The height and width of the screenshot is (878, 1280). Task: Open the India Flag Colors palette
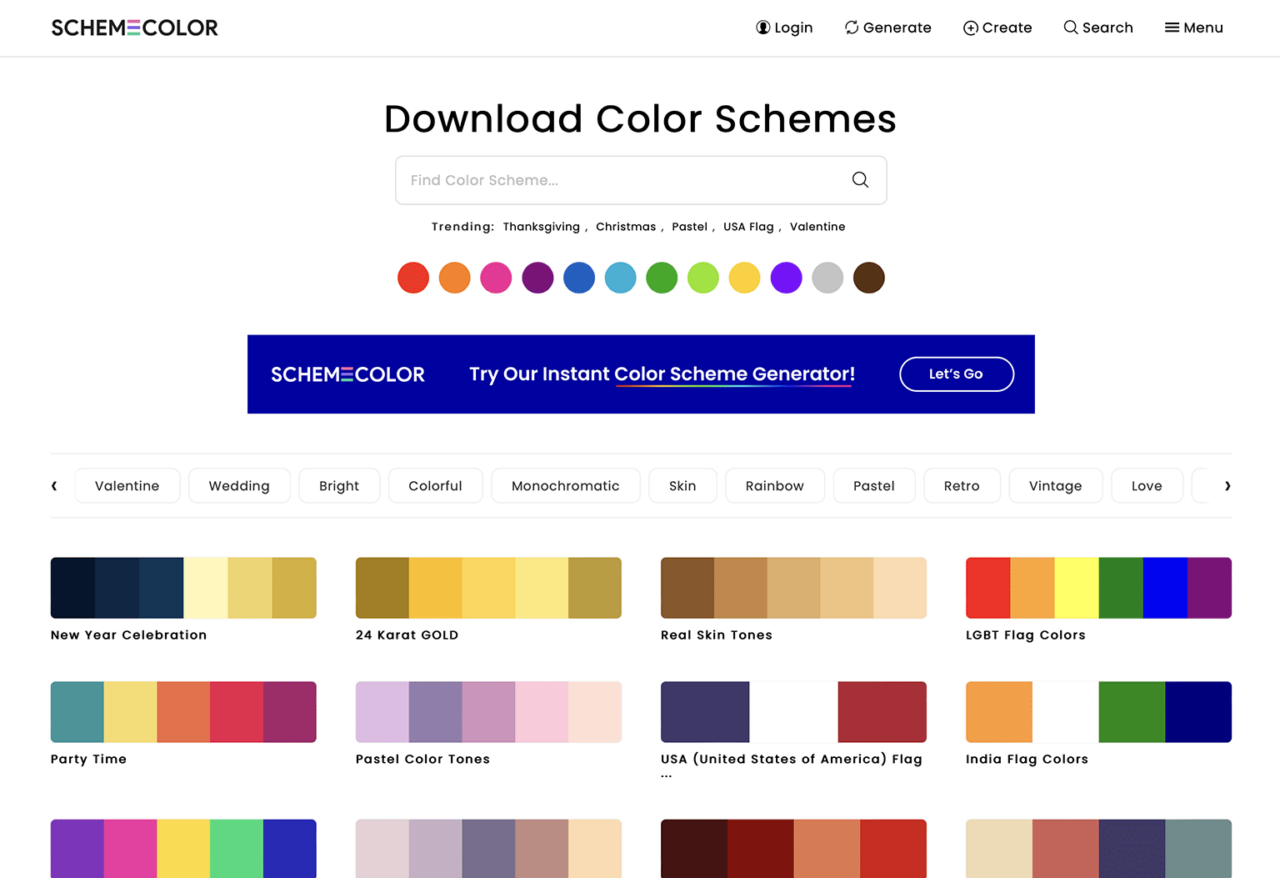pos(1099,712)
